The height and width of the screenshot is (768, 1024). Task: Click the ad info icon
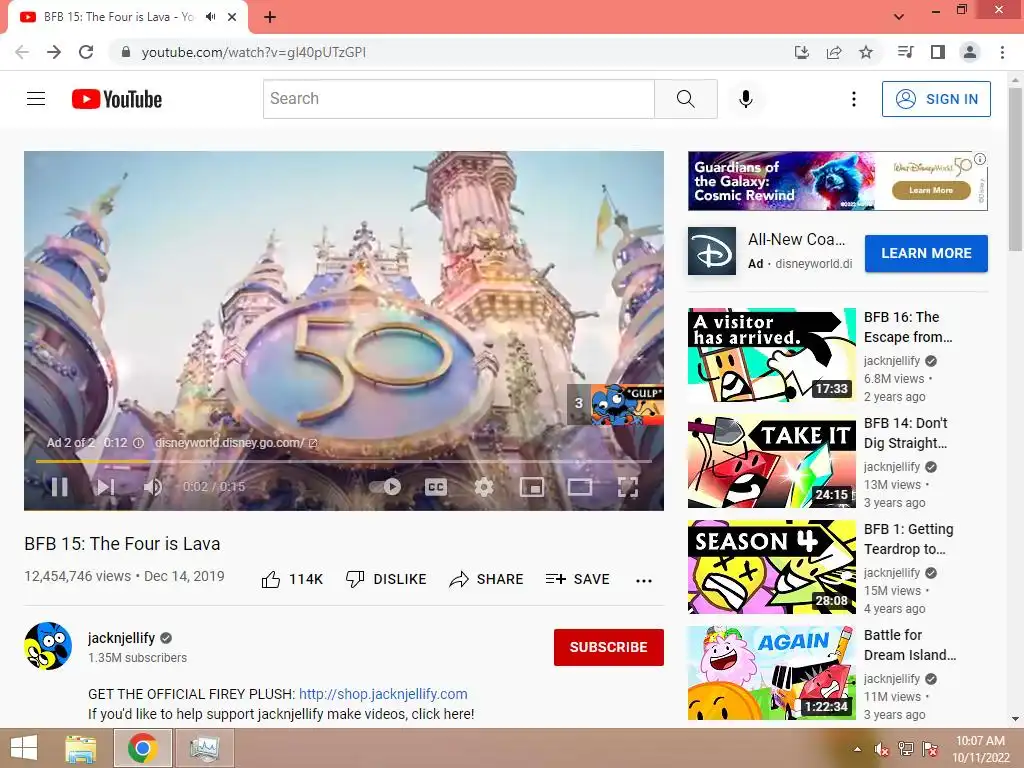pyautogui.click(x=138, y=443)
